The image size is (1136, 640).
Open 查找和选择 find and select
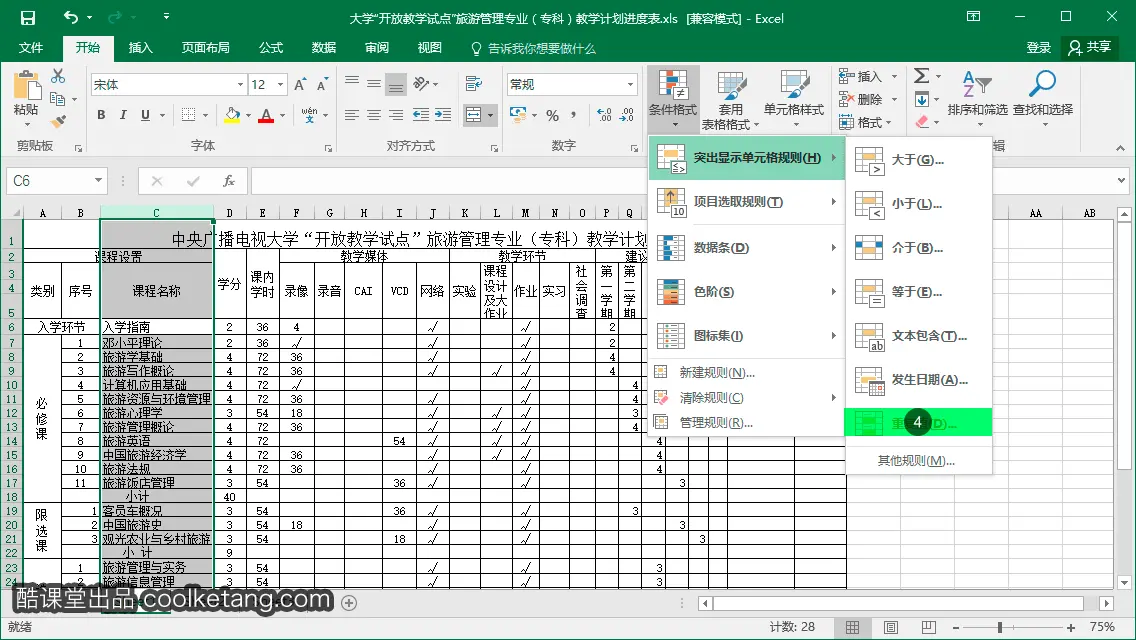pyautogui.click(x=1043, y=99)
